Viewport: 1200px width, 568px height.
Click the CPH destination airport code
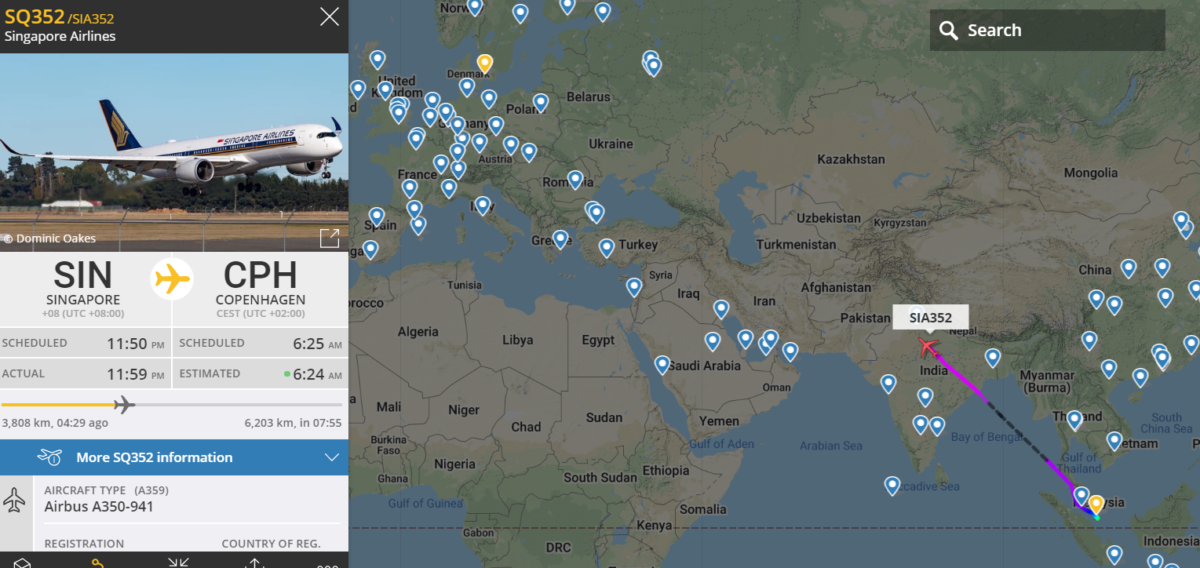(x=260, y=275)
